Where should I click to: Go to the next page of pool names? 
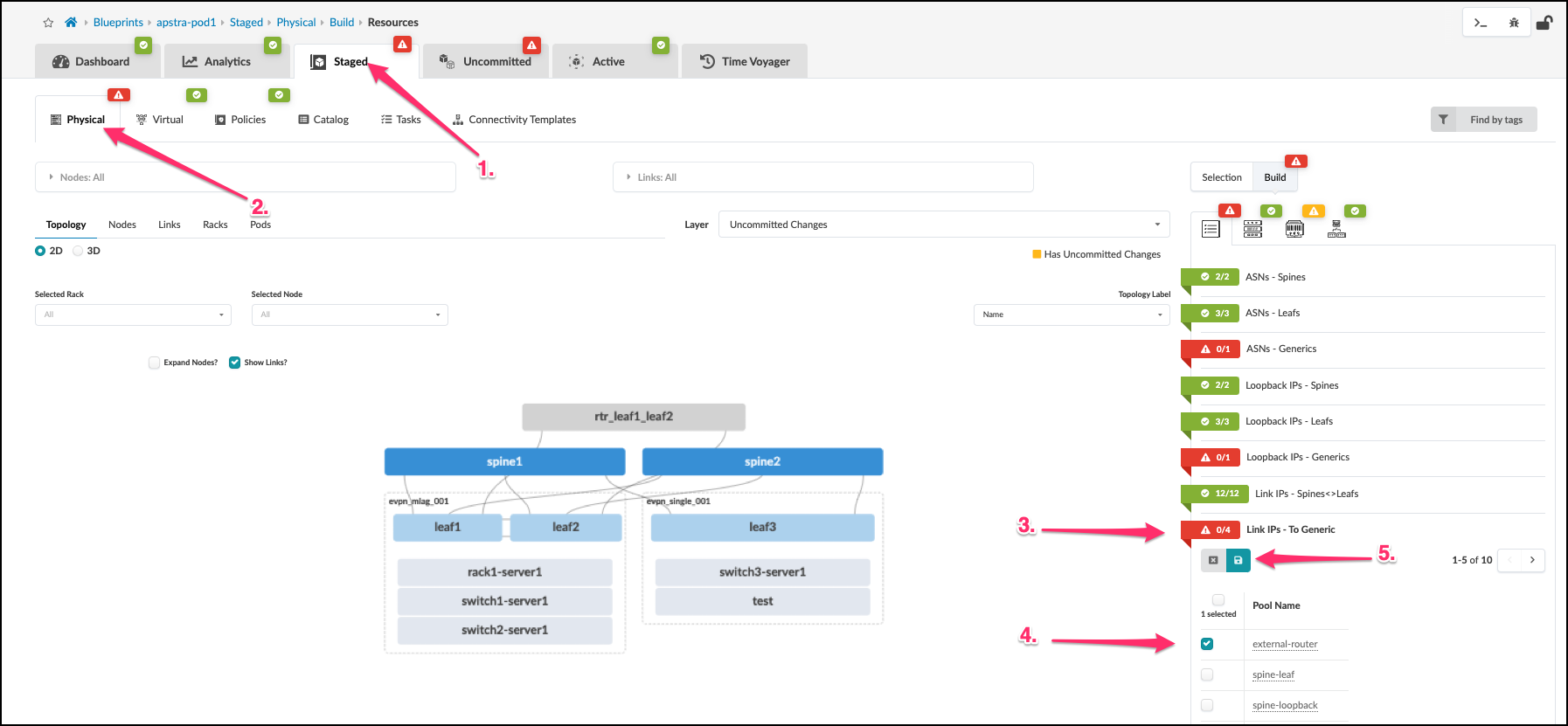(x=1532, y=560)
